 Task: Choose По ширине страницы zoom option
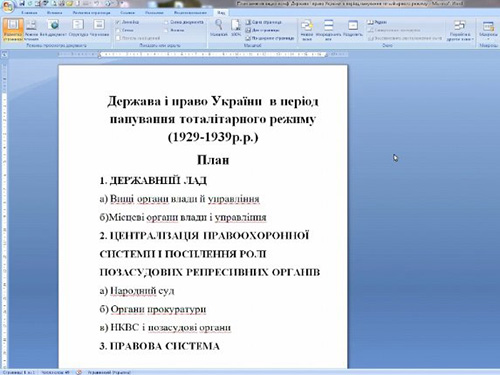click(270, 38)
